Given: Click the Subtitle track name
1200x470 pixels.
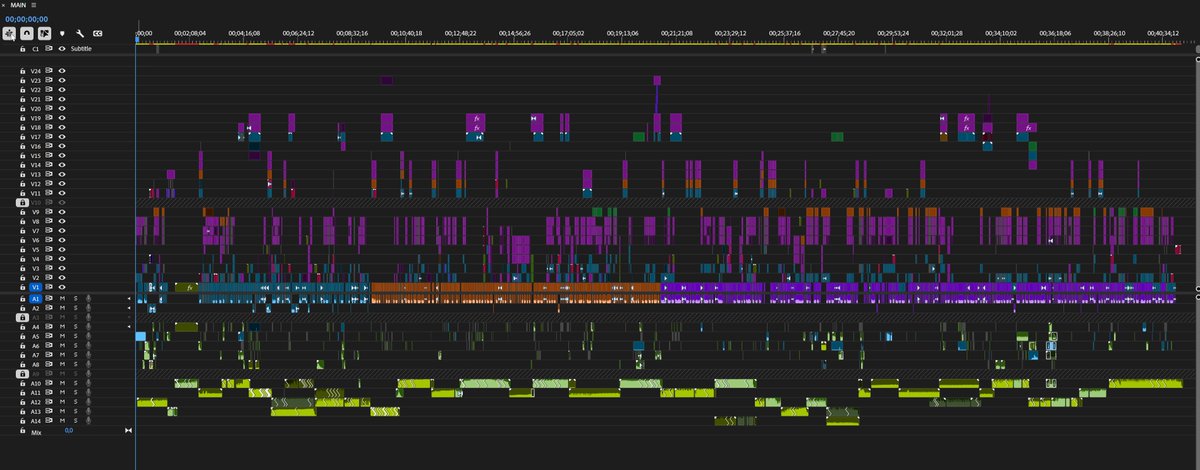Looking at the screenshot, I should (x=81, y=48).
